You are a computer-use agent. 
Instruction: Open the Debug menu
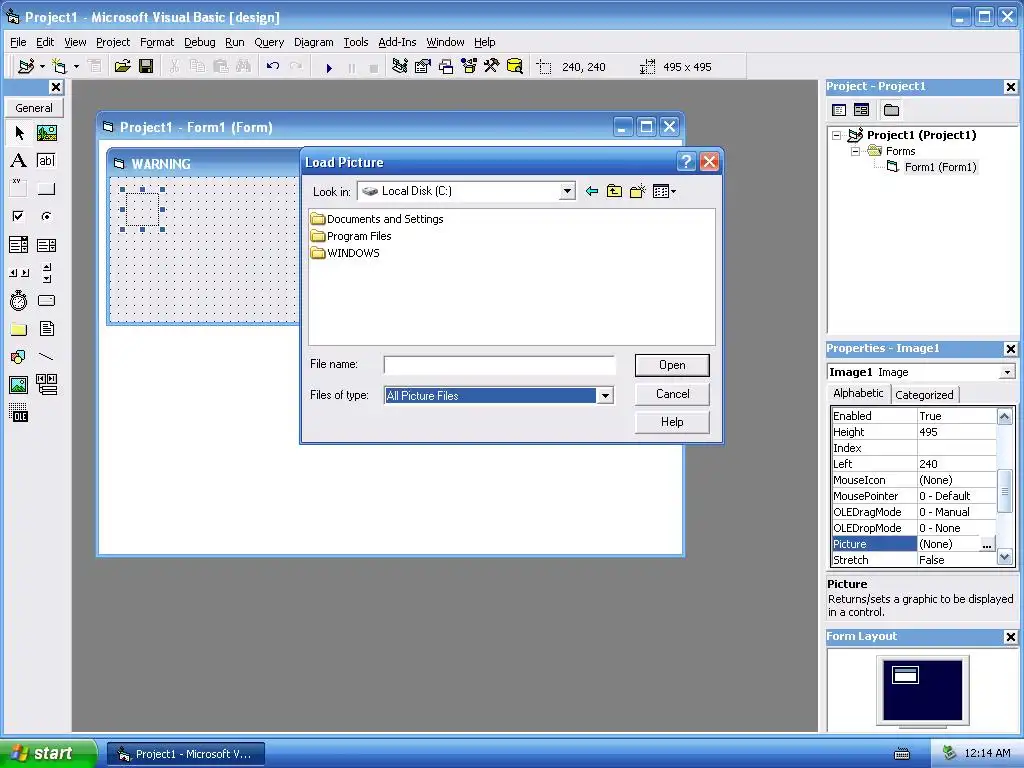pos(200,42)
